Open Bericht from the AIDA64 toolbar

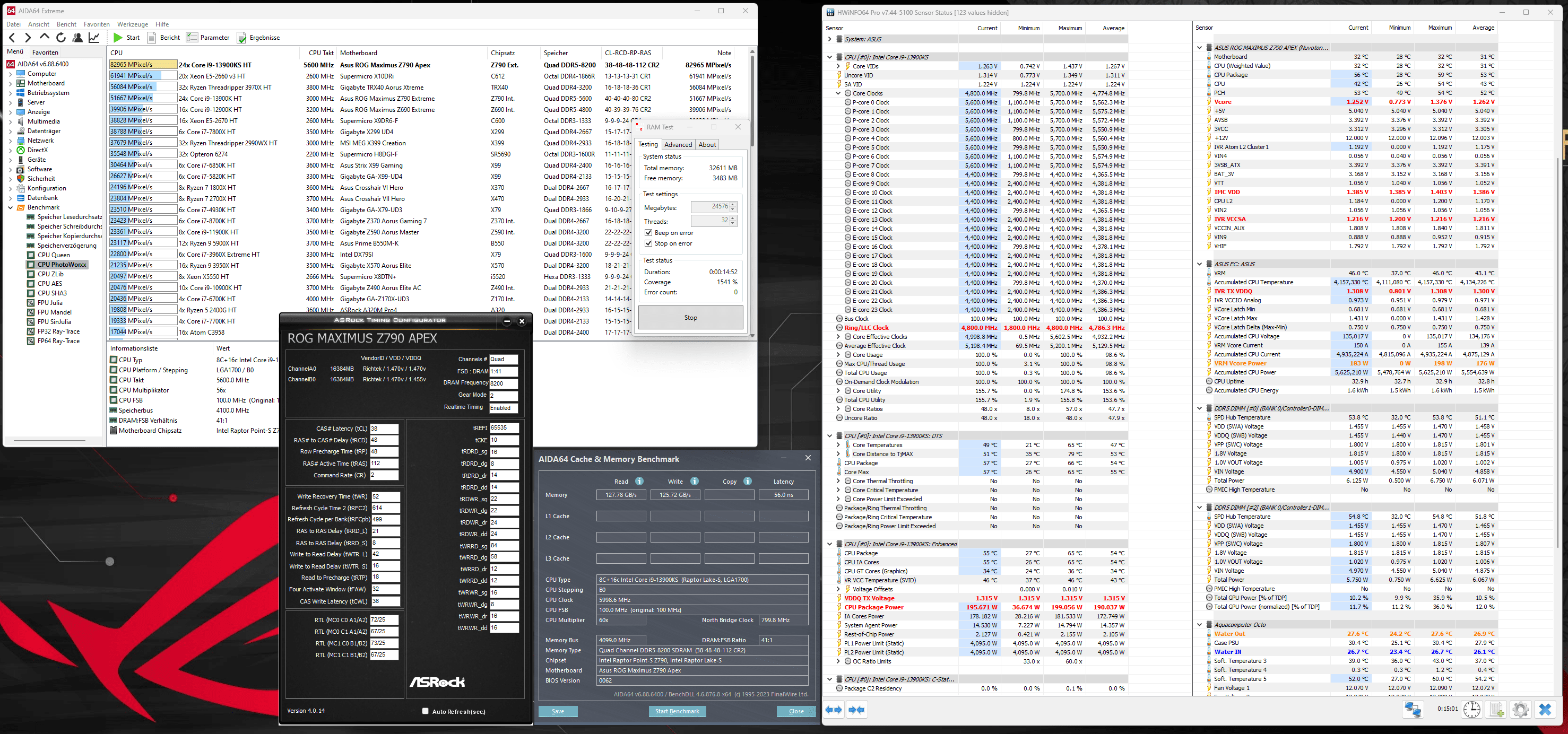pyautogui.click(x=164, y=38)
